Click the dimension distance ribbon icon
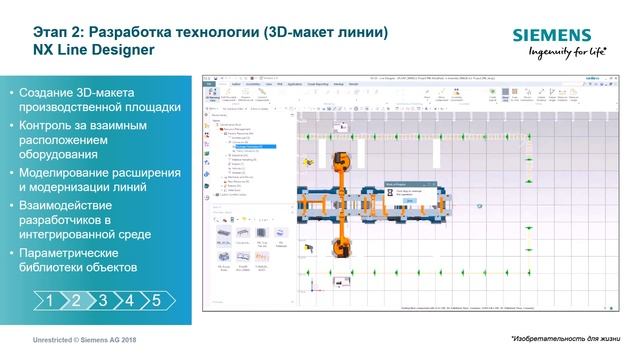640x360 pixels. point(562,95)
